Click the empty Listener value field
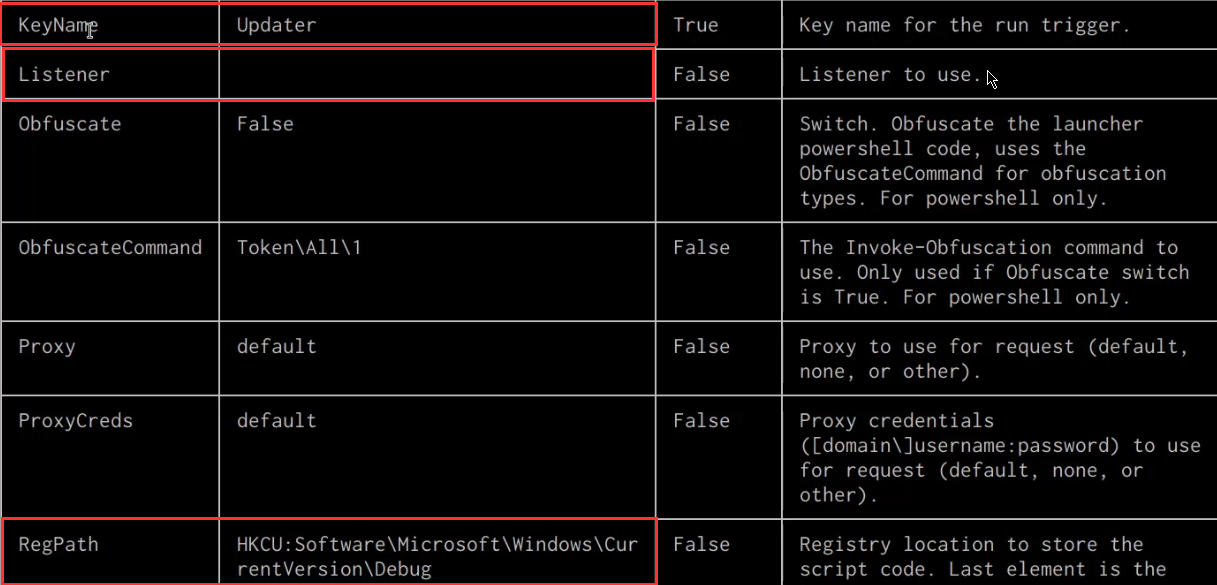 point(436,75)
